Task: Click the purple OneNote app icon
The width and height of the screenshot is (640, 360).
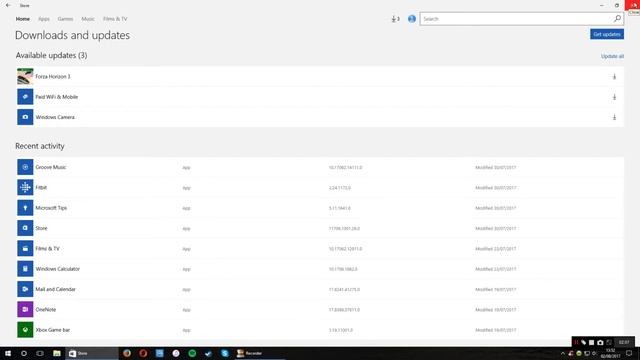Action: point(25,309)
